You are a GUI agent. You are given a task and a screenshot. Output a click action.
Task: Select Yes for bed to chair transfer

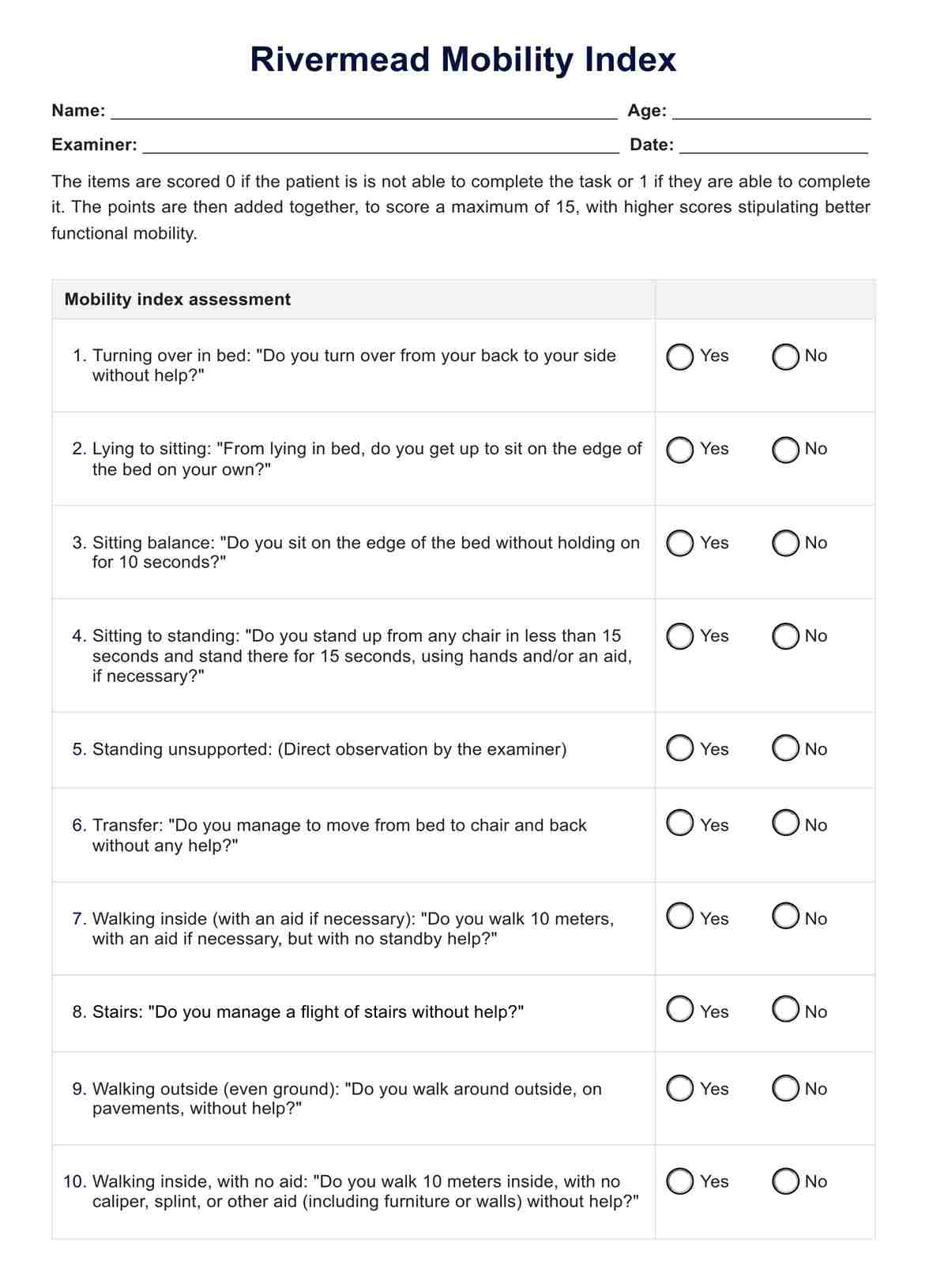coord(679,823)
